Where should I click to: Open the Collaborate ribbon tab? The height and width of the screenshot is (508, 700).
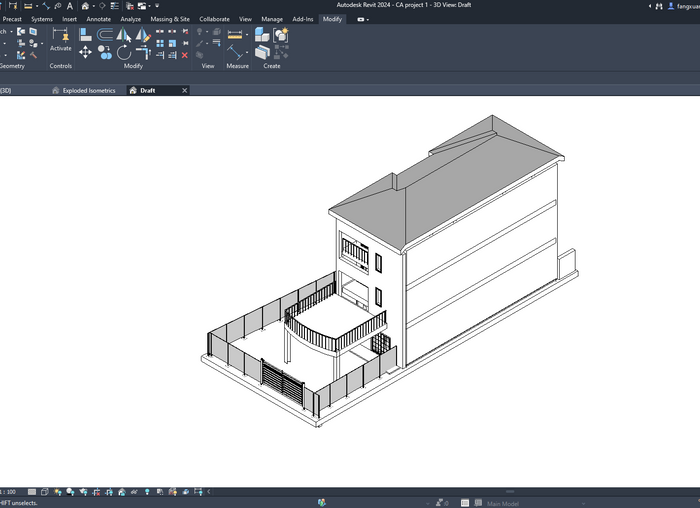(x=214, y=19)
